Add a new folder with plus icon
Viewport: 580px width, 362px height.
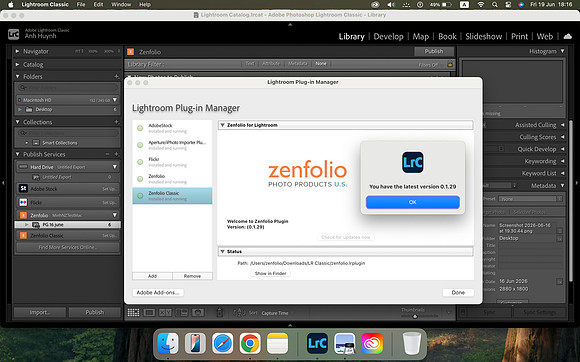click(116, 77)
